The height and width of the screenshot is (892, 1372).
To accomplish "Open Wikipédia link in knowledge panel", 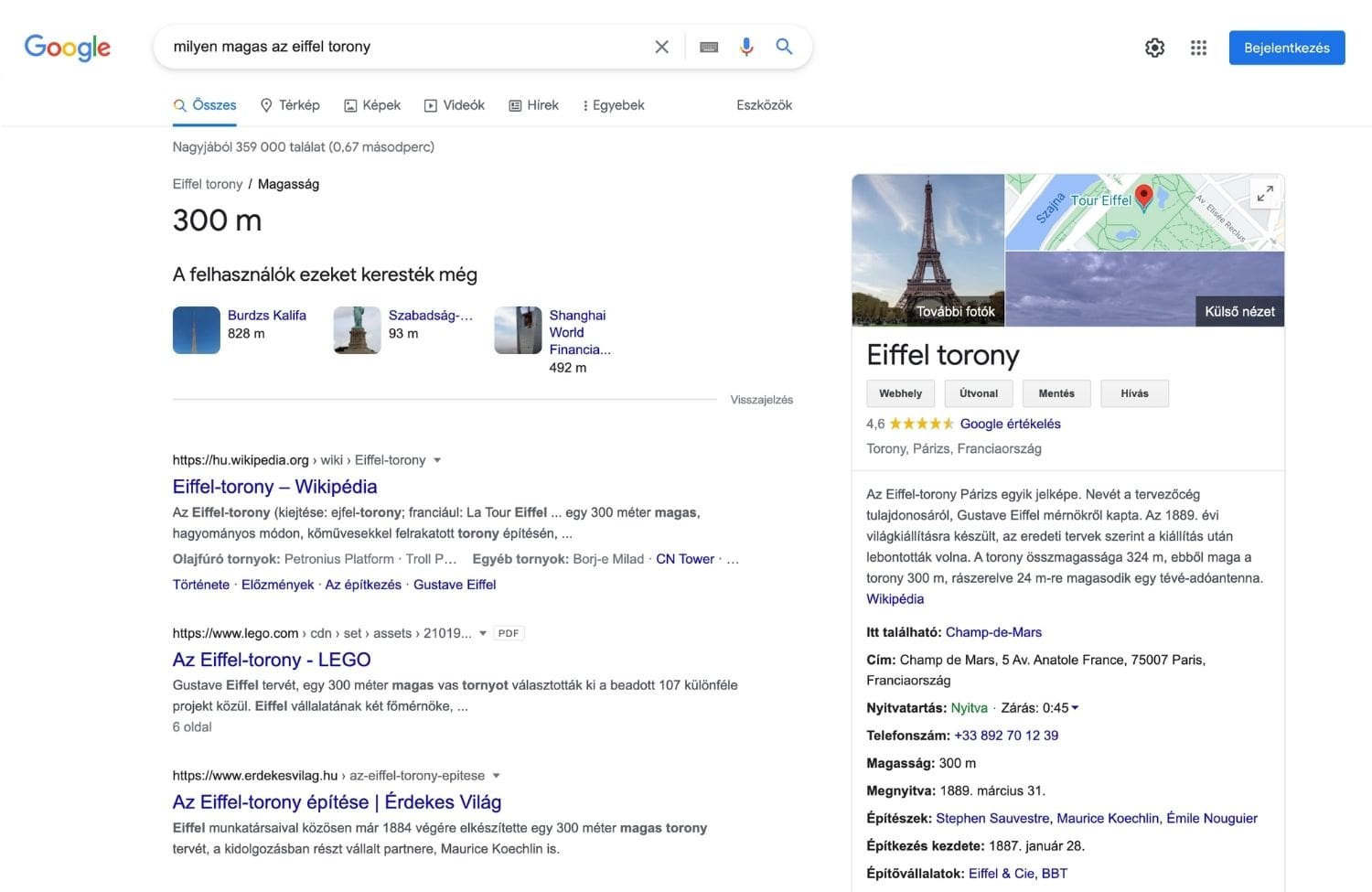I will [895, 599].
